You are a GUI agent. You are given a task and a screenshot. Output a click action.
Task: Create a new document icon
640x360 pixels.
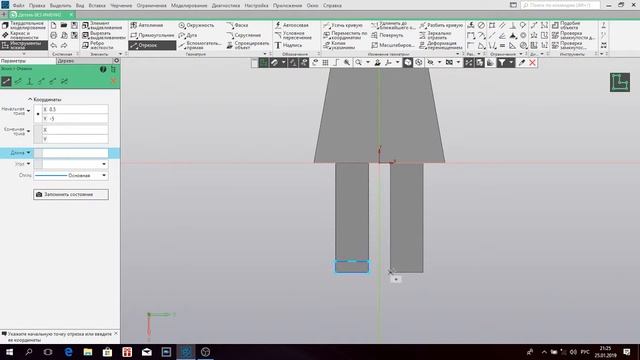point(53,25)
